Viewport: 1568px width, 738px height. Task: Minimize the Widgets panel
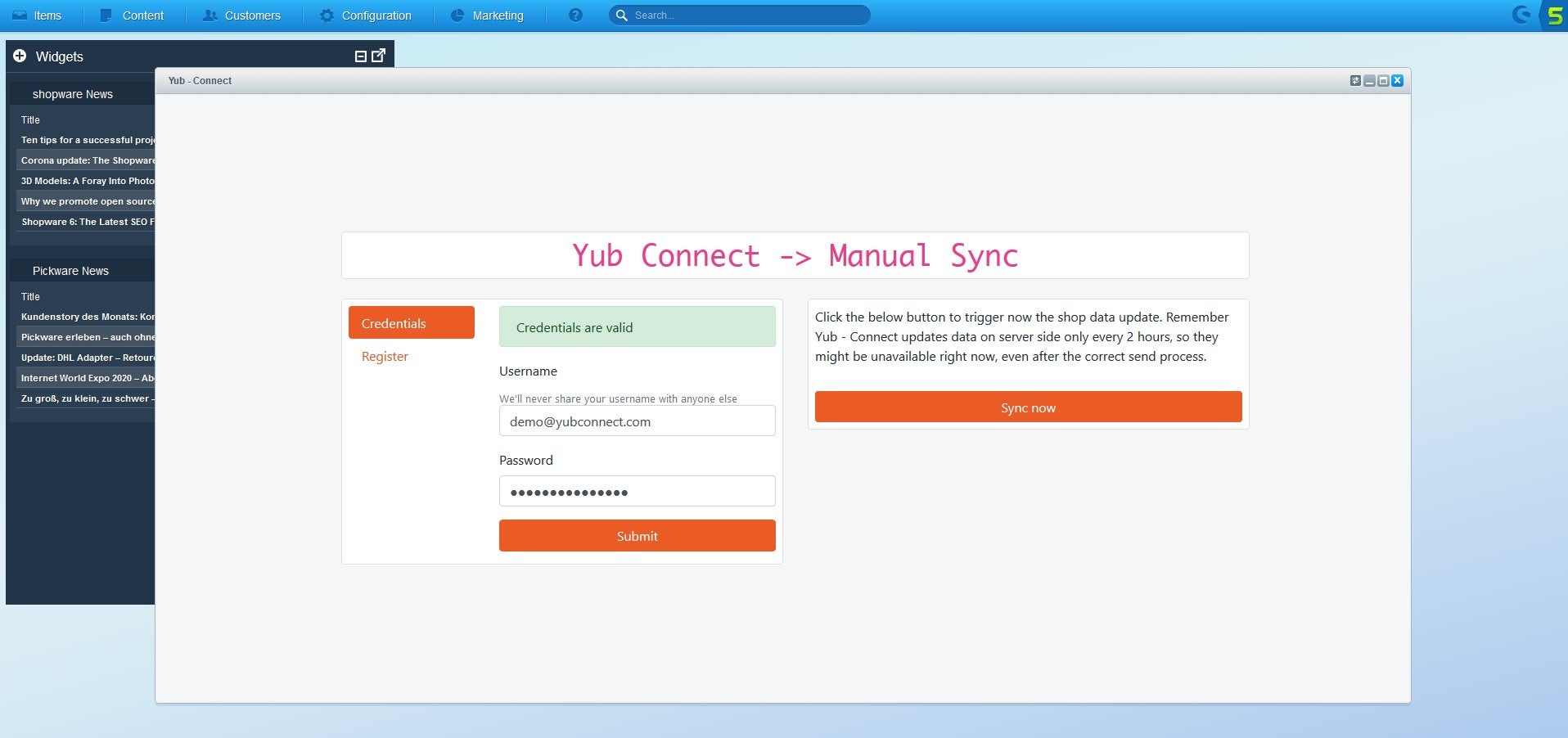[360, 56]
